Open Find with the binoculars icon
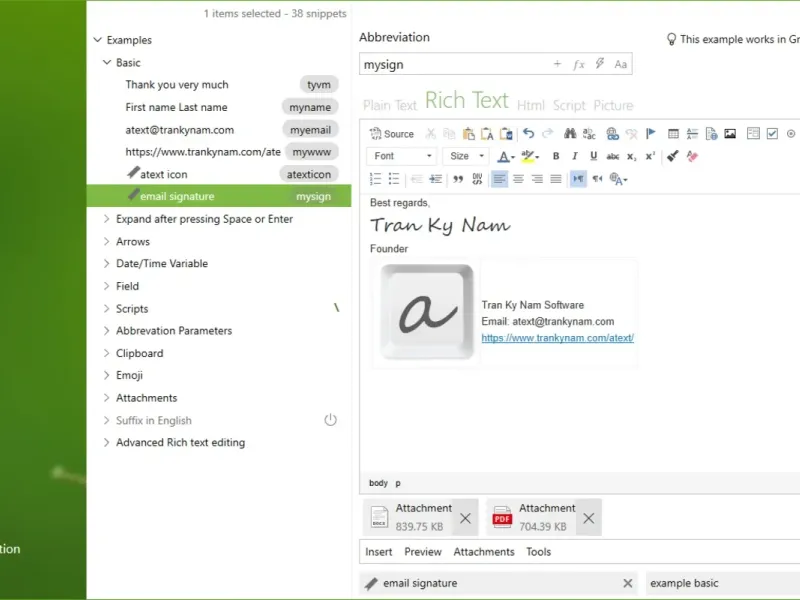Screen dimensions: 800x600 click(x=570, y=134)
